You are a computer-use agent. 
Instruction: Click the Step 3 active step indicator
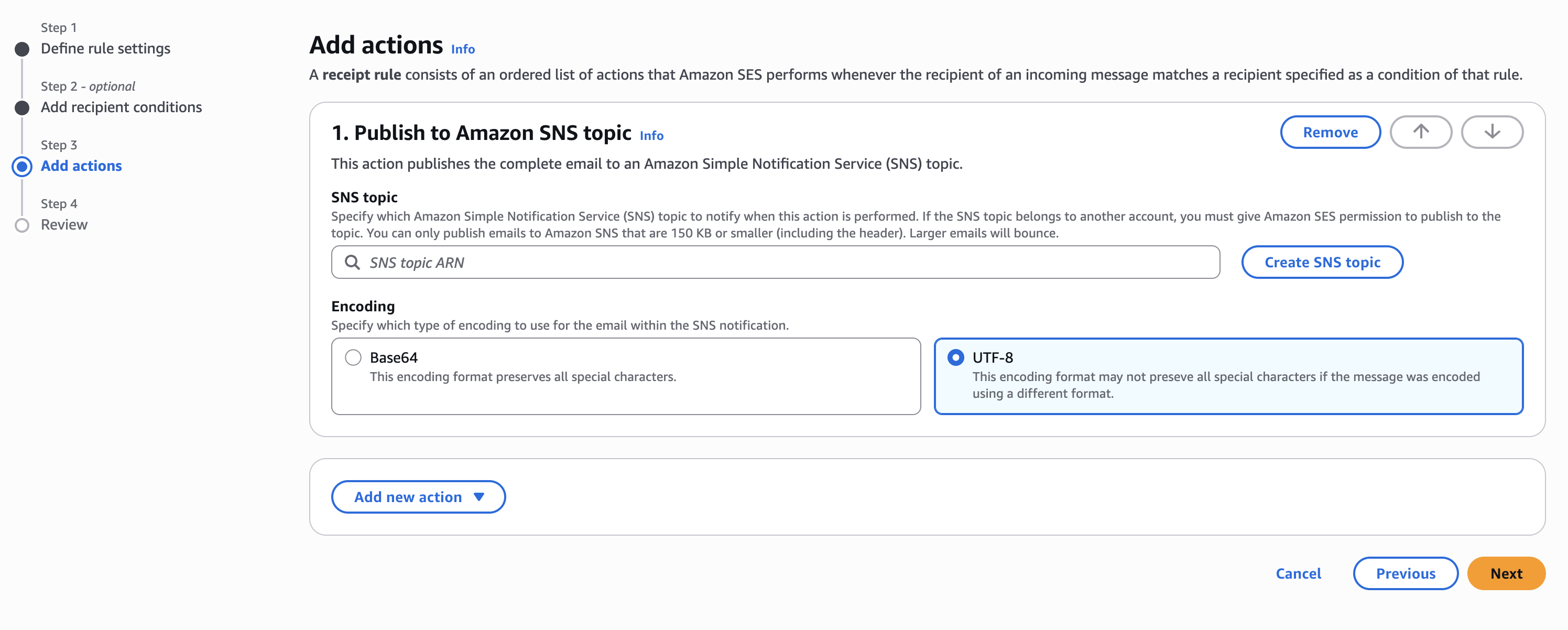pyautogui.click(x=22, y=166)
